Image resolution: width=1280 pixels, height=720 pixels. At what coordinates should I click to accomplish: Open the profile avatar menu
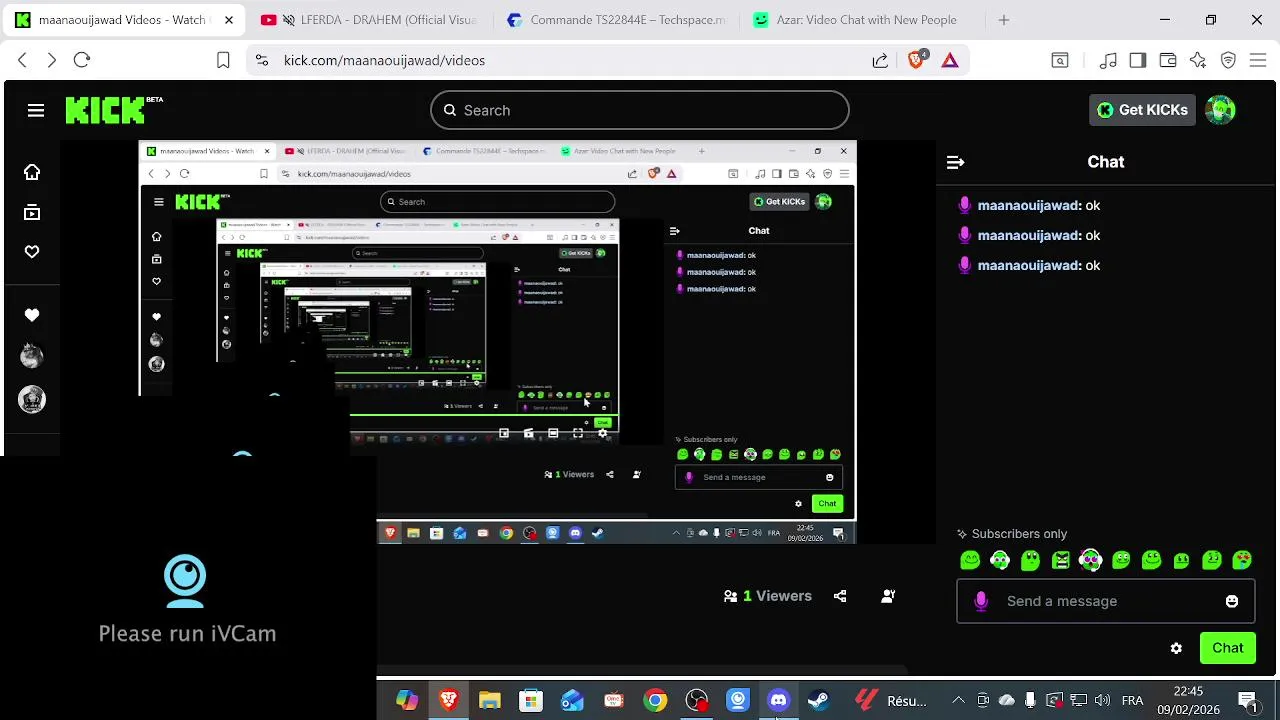point(1220,110)
